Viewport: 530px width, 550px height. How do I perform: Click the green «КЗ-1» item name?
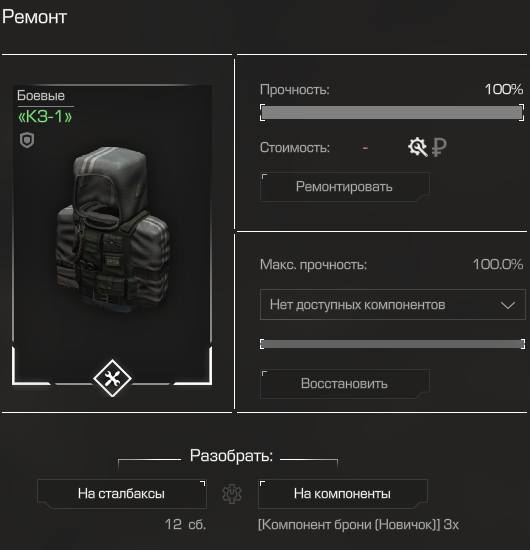tap(45, 116)
